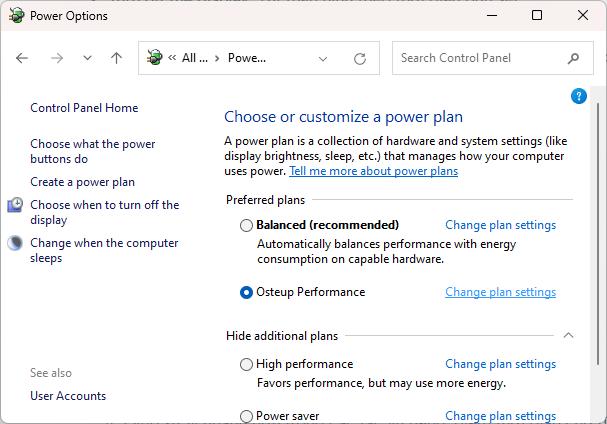Change plan settings for Osteup Performance
The height and width of the screenshot is (424, 607).
[x=500, y=292]
